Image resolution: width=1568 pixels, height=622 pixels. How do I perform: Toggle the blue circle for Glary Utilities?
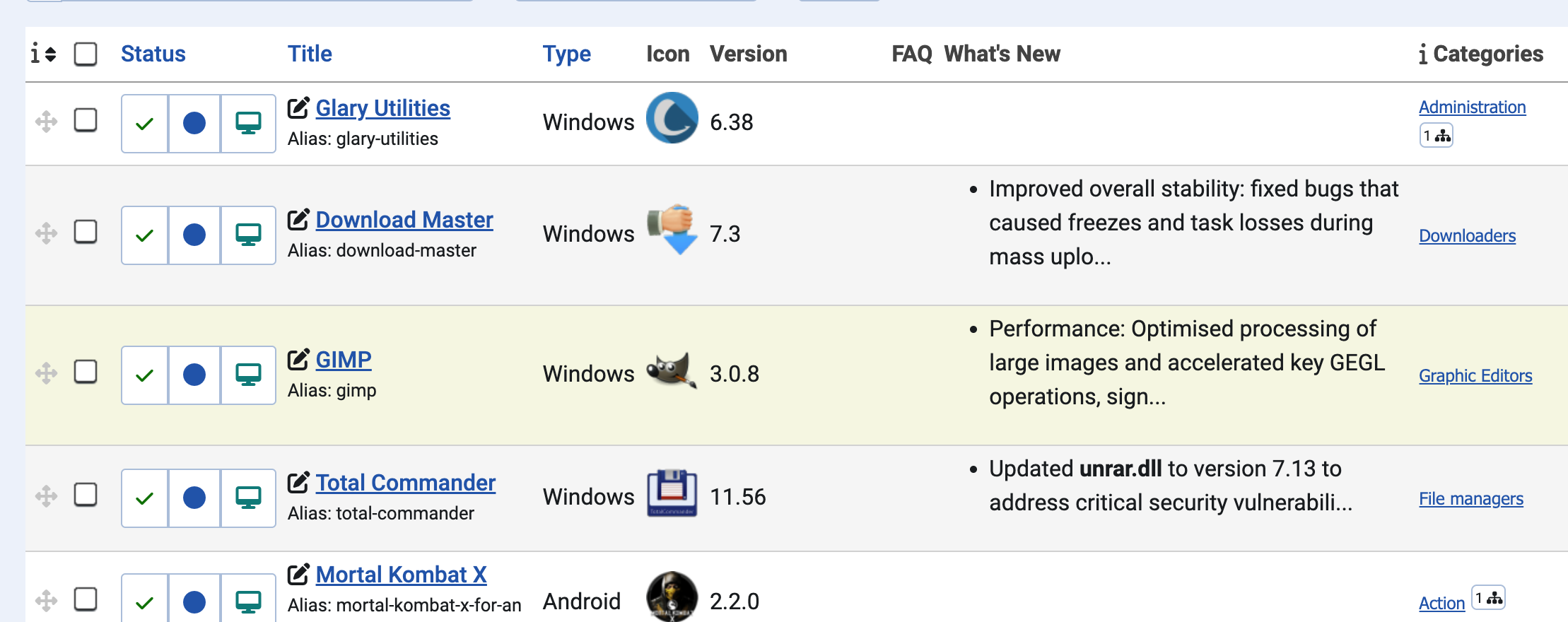coord(194,124)
